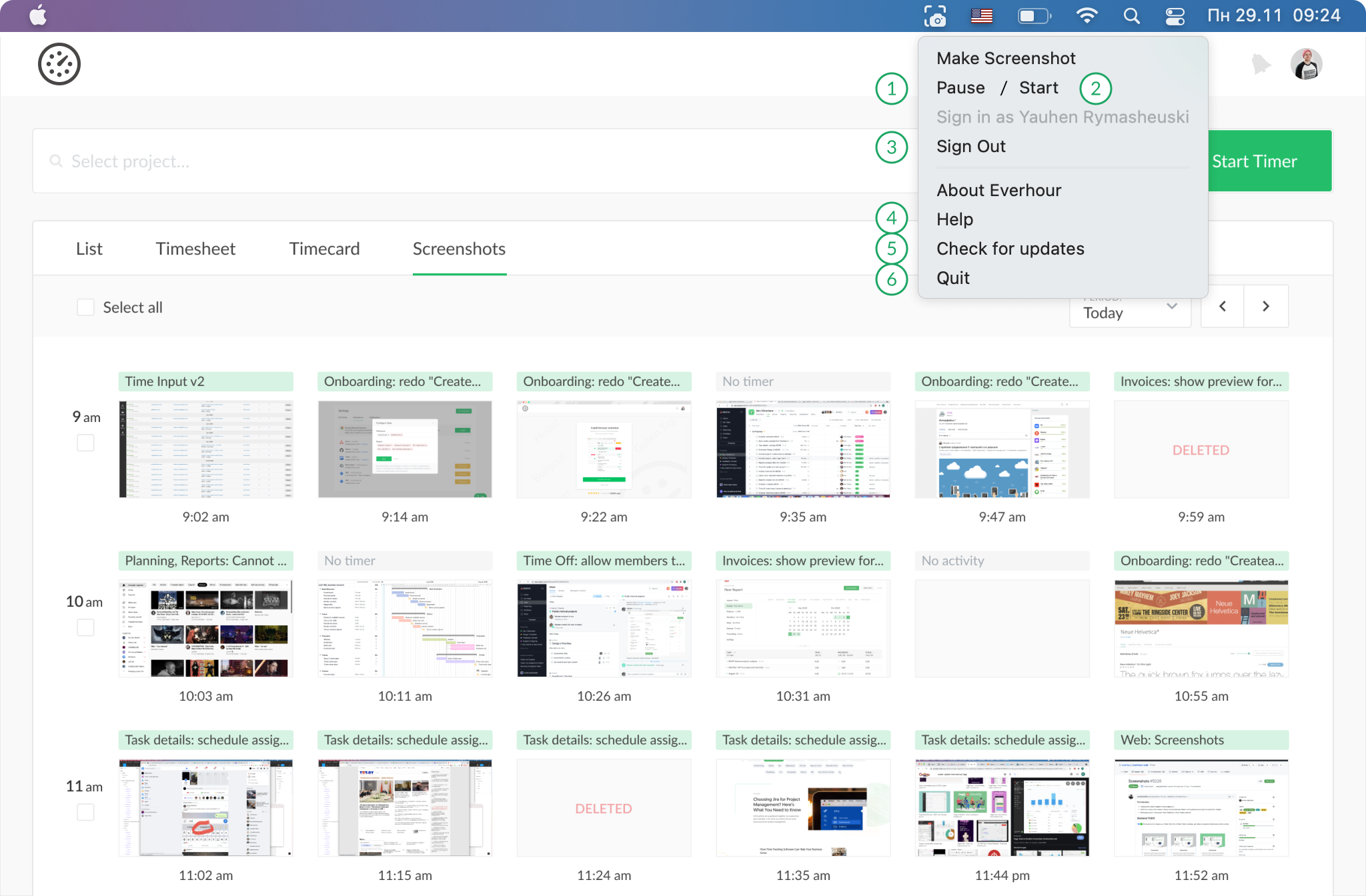Open Spotlight search magnifier in menu bar
This screenshot has width=1366, height=896.
(x=1131, y=15)
